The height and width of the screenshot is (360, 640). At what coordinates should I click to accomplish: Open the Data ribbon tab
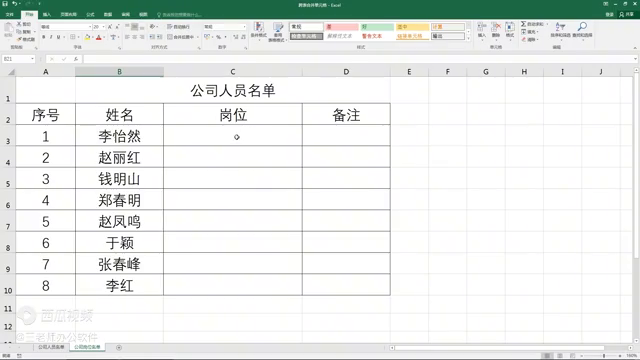tap(108, 15)
